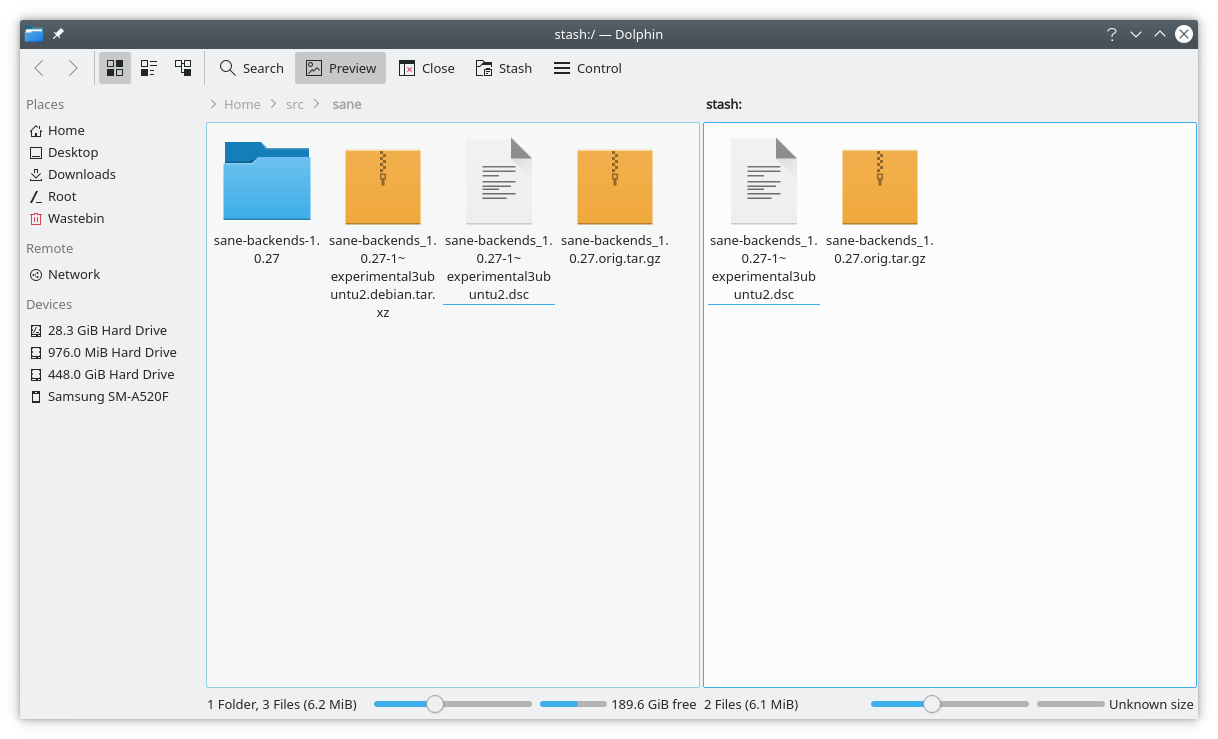Open Wastebin from Places panel
Image resolution: width=1218 pixels, height=739 pixels.
(x=75, y=218)
